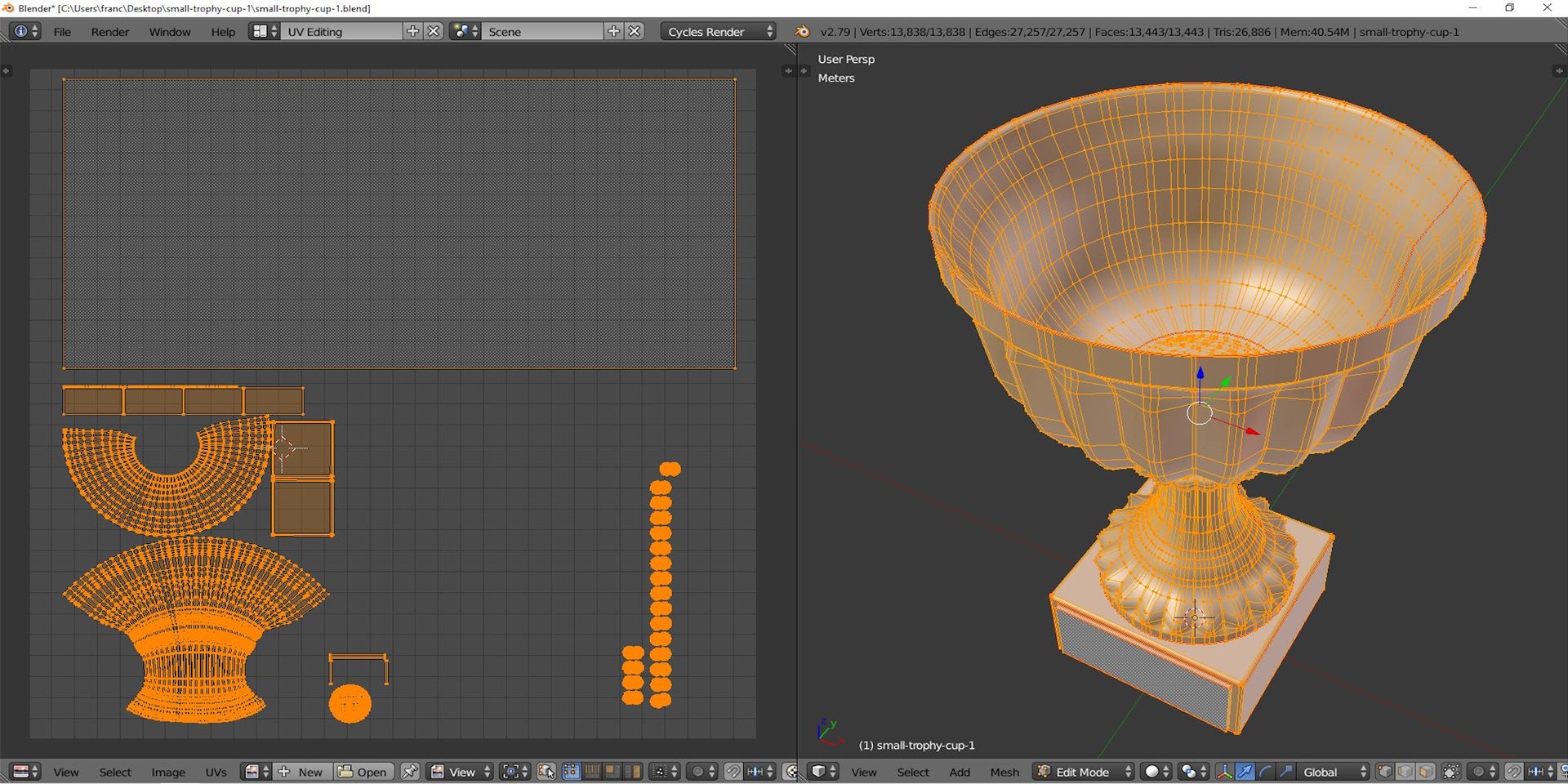Open the 3D view pivot point selector

(x=1193, y=772)
